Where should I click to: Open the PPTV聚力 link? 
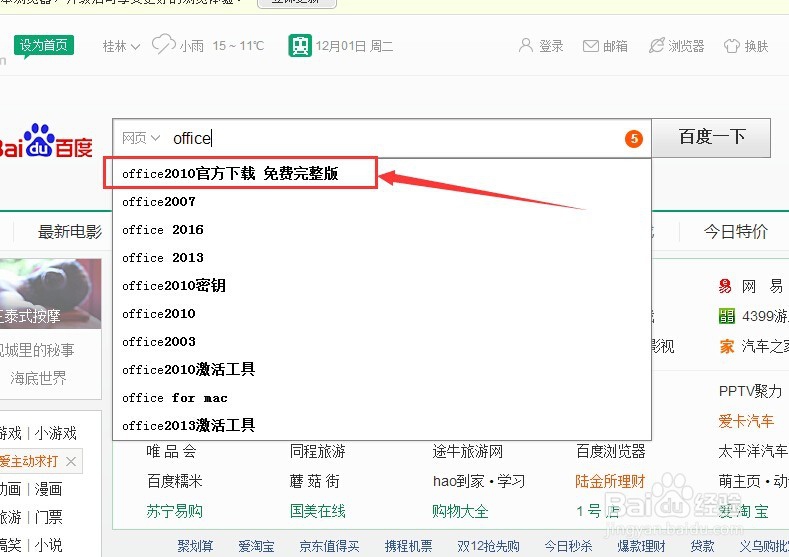point(750,391)
